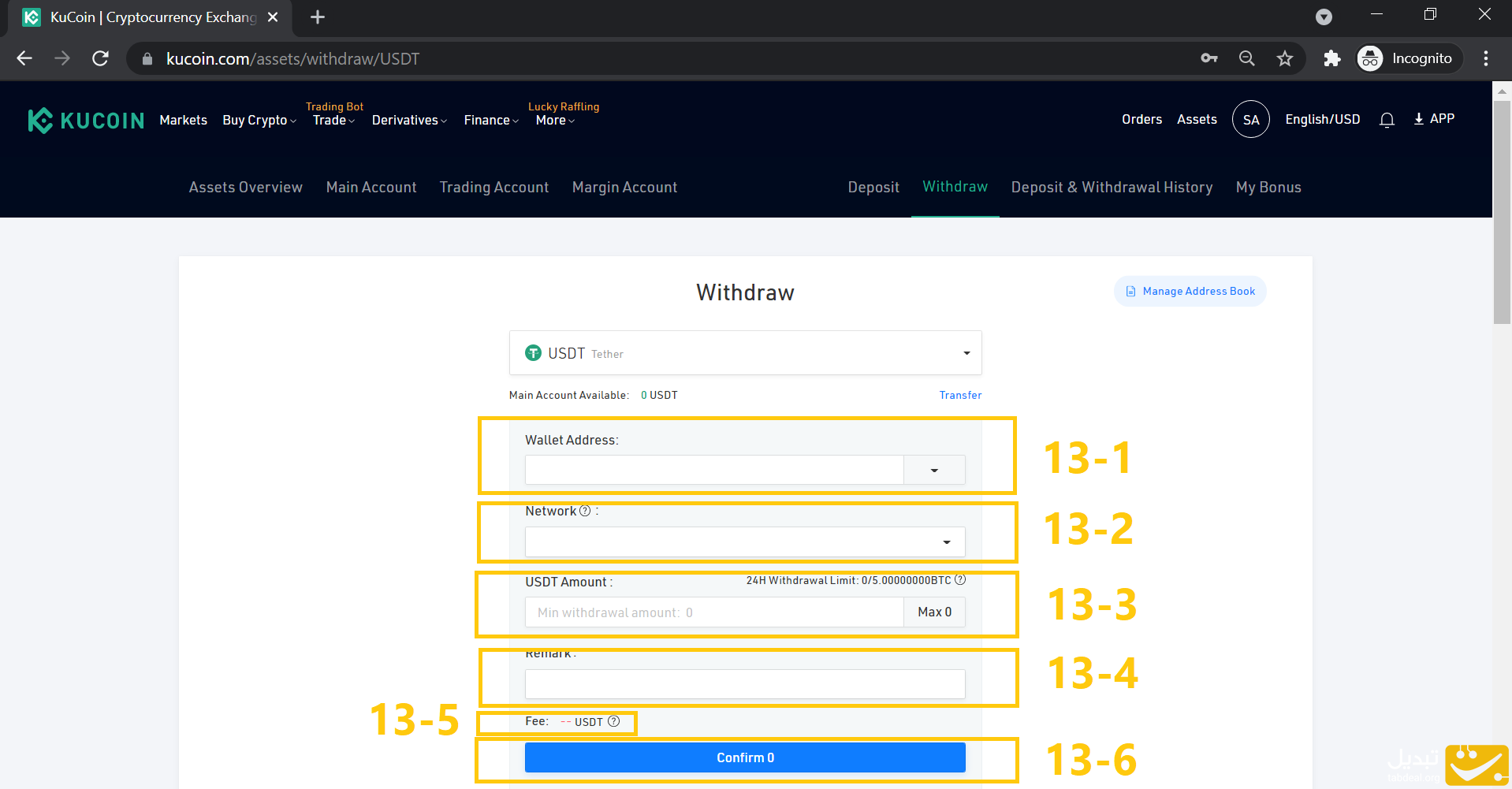Viewport: 1512px width, 789px height.
Task: Open the wallet address dropdown arrow
Action: coord(934,470)
